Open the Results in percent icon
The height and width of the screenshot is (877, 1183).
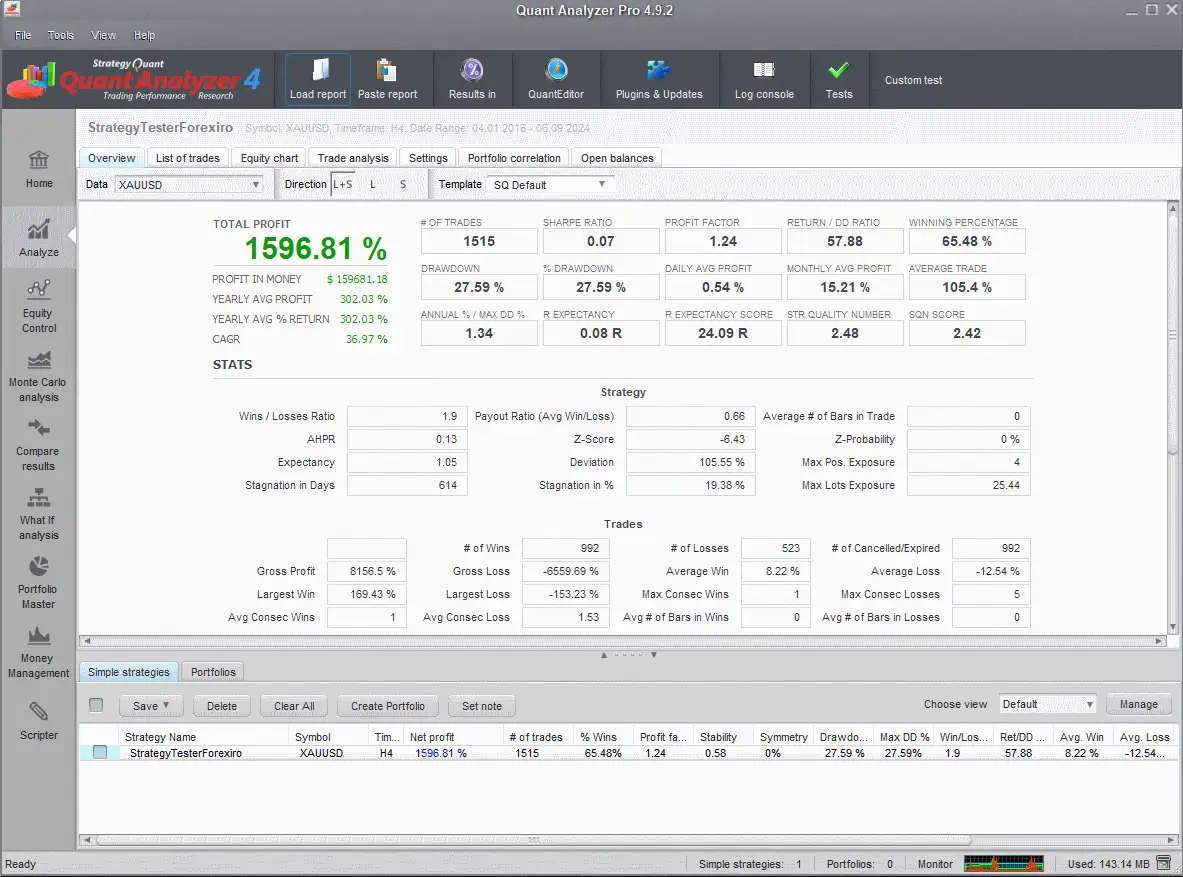pos(472,72)
